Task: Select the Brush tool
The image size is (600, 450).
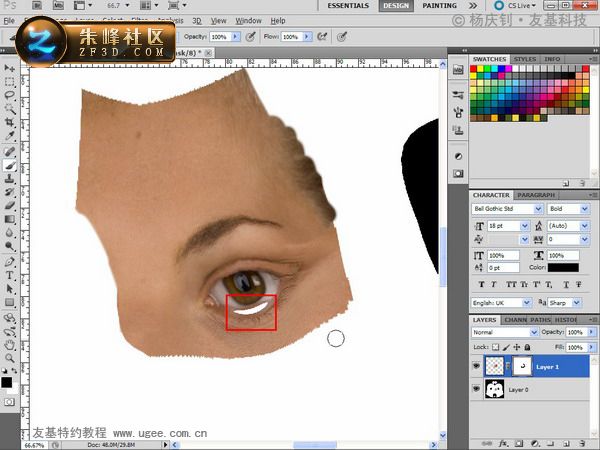Action: [10, 165]
